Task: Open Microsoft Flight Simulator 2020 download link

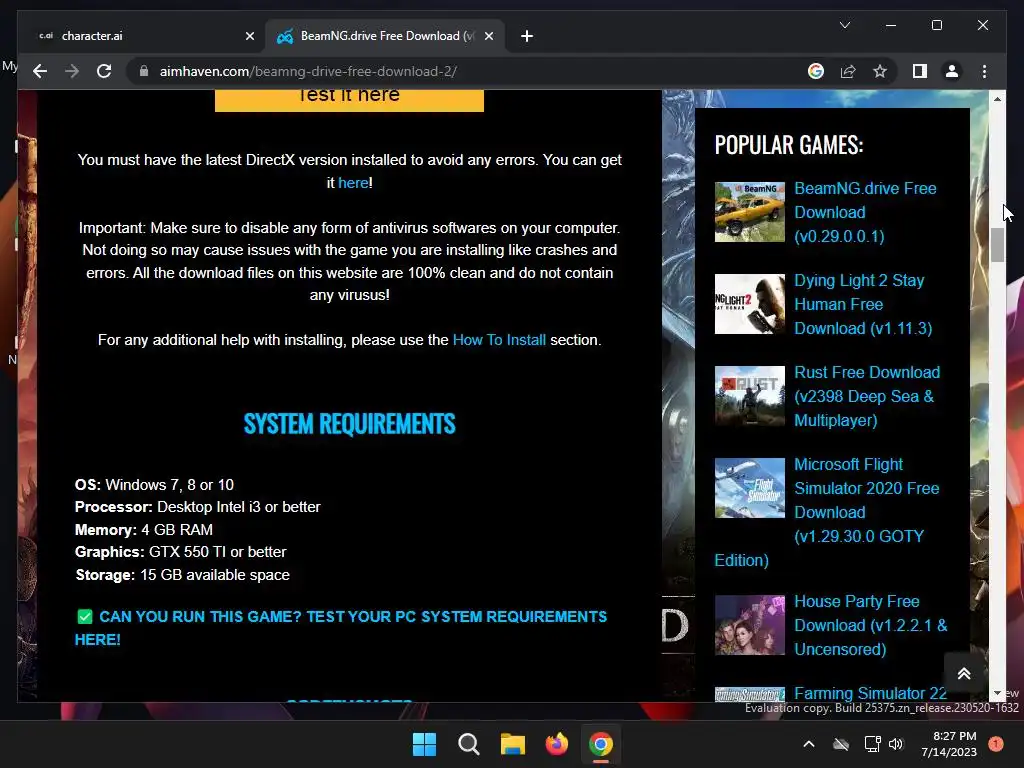Action: click(x=867, y=500)
